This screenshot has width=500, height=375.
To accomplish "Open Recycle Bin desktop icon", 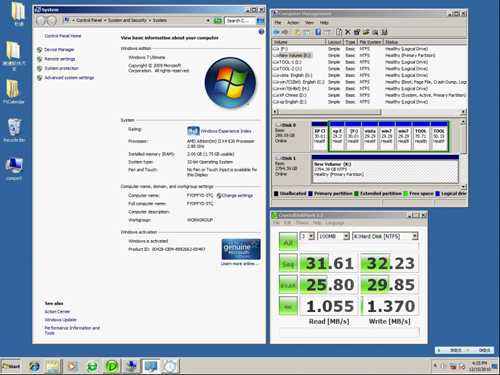I will (x=14, y=130).
